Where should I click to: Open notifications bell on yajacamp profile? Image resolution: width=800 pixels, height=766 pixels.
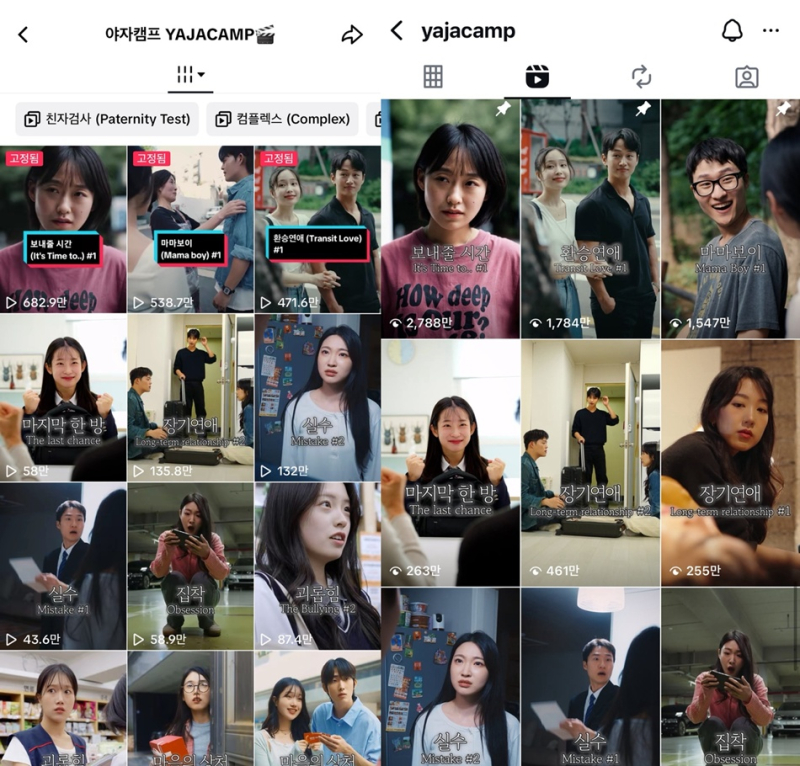click(732, 30)
